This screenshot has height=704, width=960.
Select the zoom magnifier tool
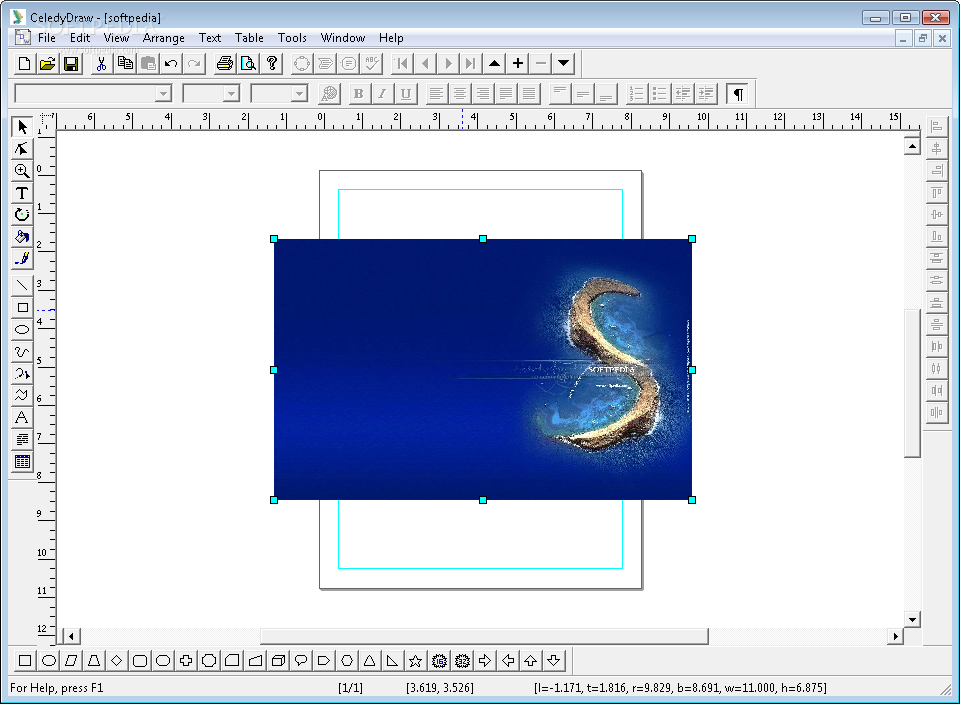22,171
